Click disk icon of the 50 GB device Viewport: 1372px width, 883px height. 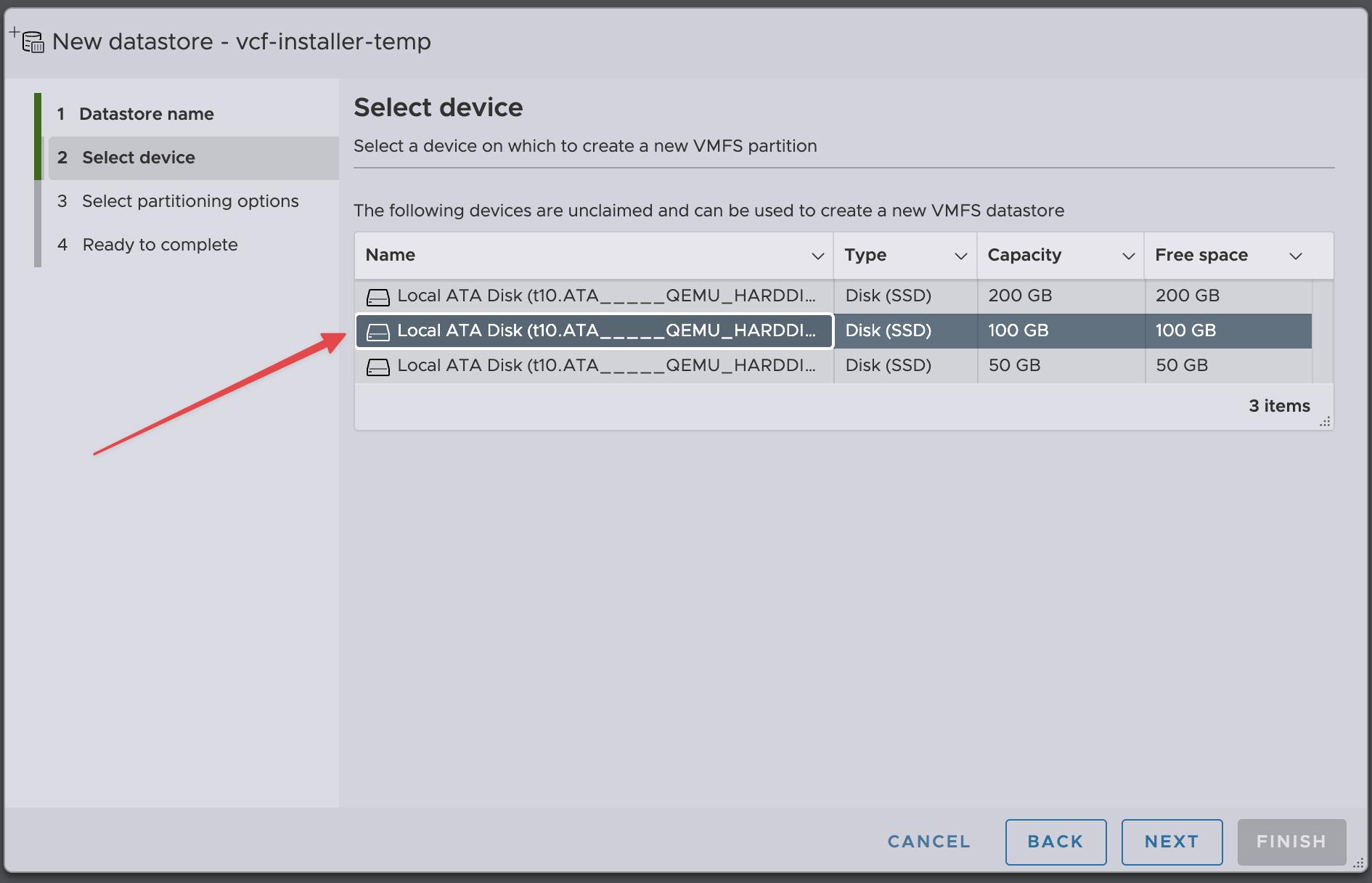pyautogui.click(x=377, y=366)
